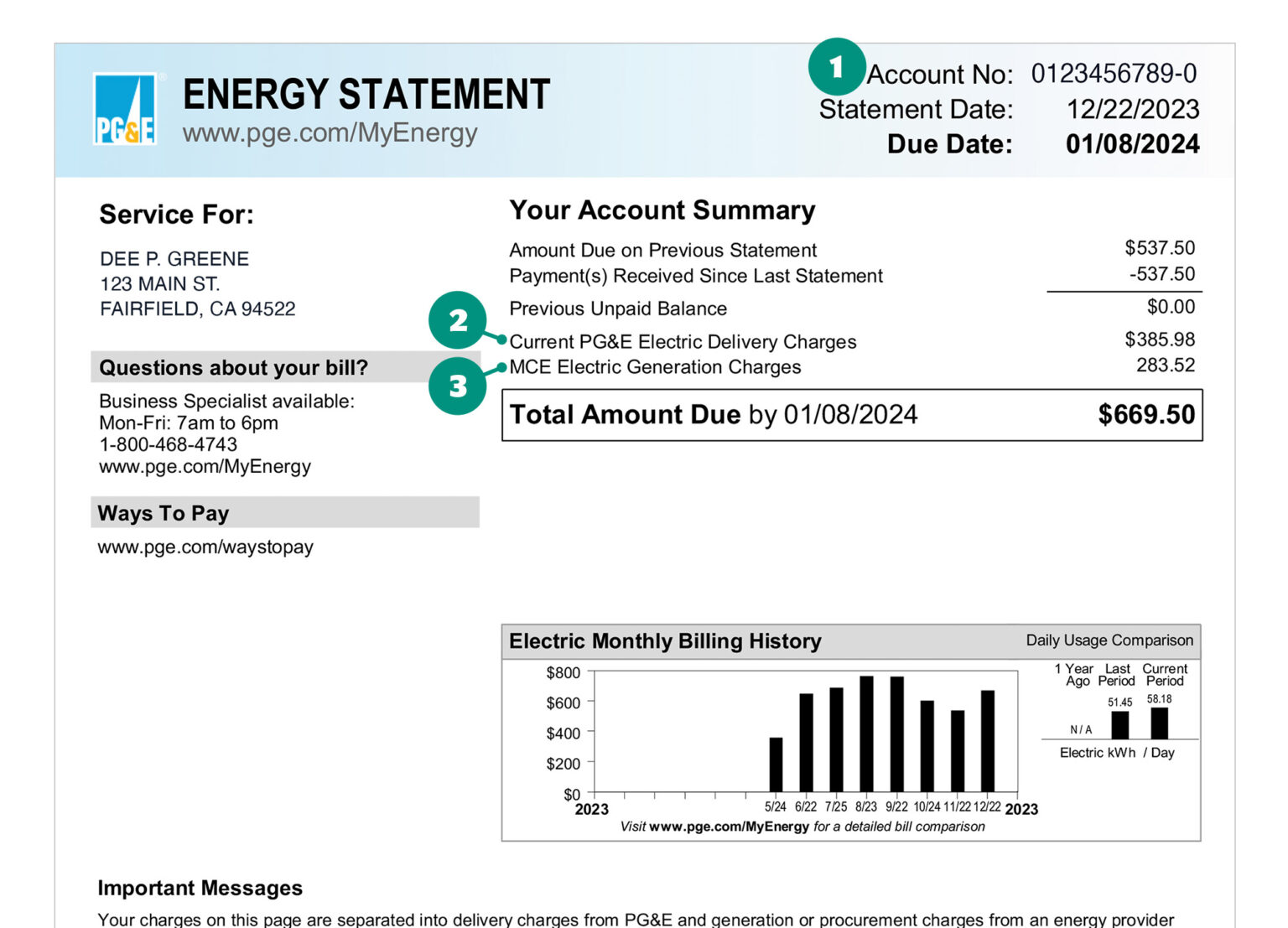This screenshot has height=928, width=1288.
Task: Open www.pge.com/MyEnergy link below billing chart
Action: (x=729, y=827)
